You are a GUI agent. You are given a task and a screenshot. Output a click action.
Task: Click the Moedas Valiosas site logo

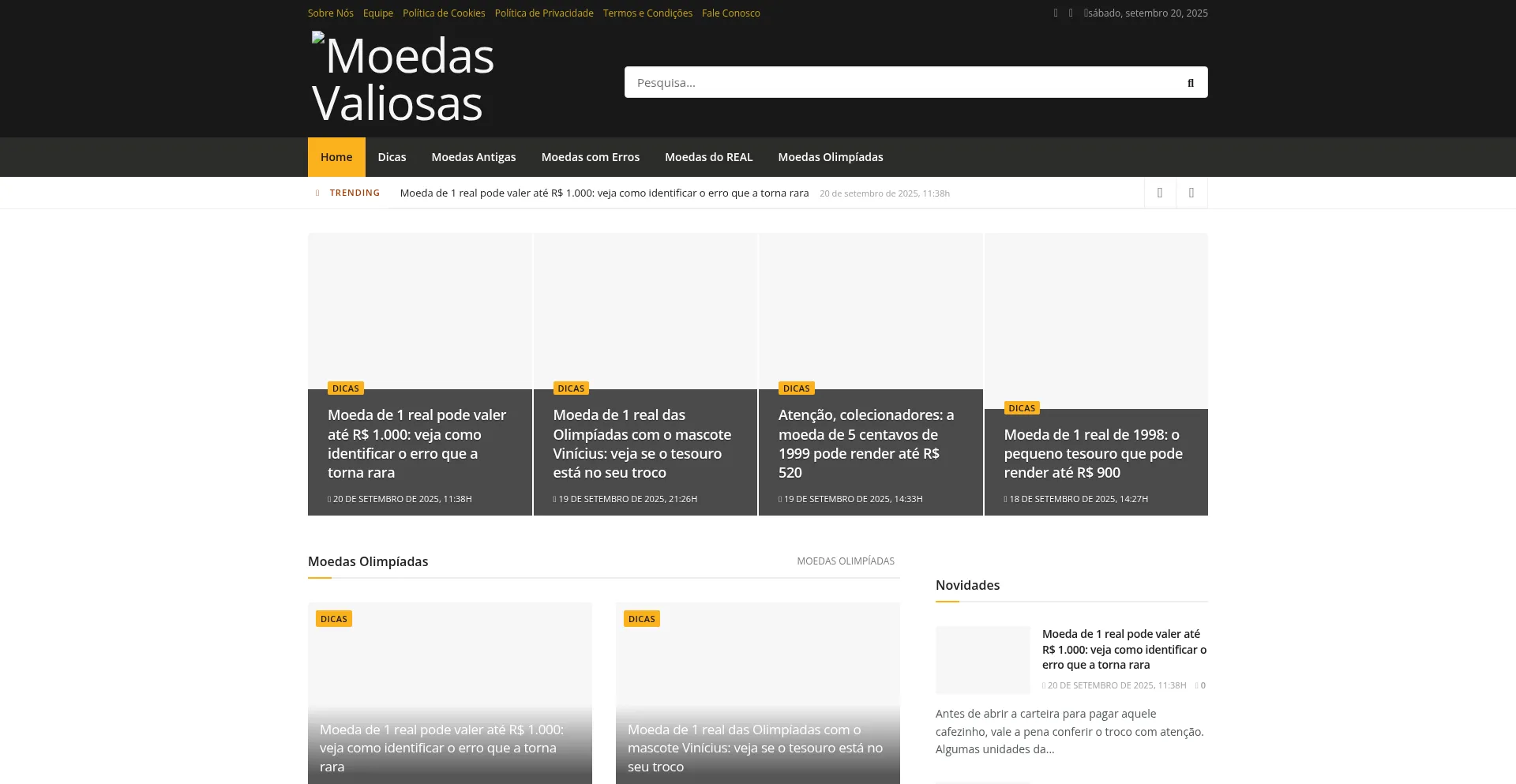pyautogui.click(x=403, y=79)
